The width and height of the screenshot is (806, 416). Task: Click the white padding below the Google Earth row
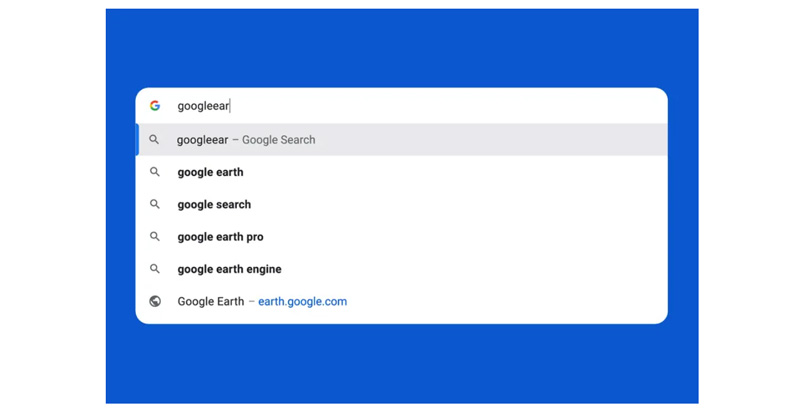(x=400, y=318)
